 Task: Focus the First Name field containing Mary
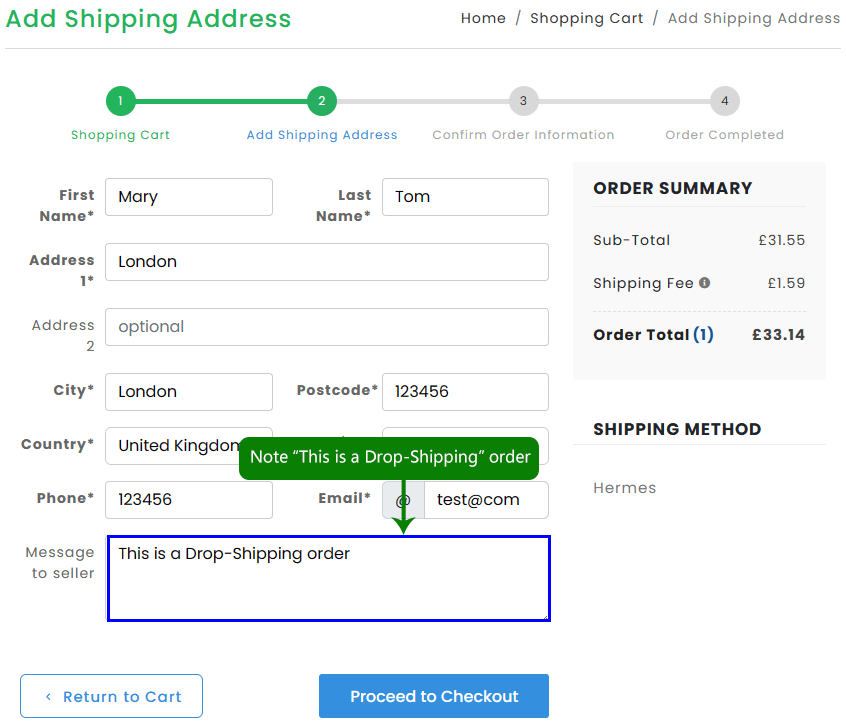tap(188, 197)
